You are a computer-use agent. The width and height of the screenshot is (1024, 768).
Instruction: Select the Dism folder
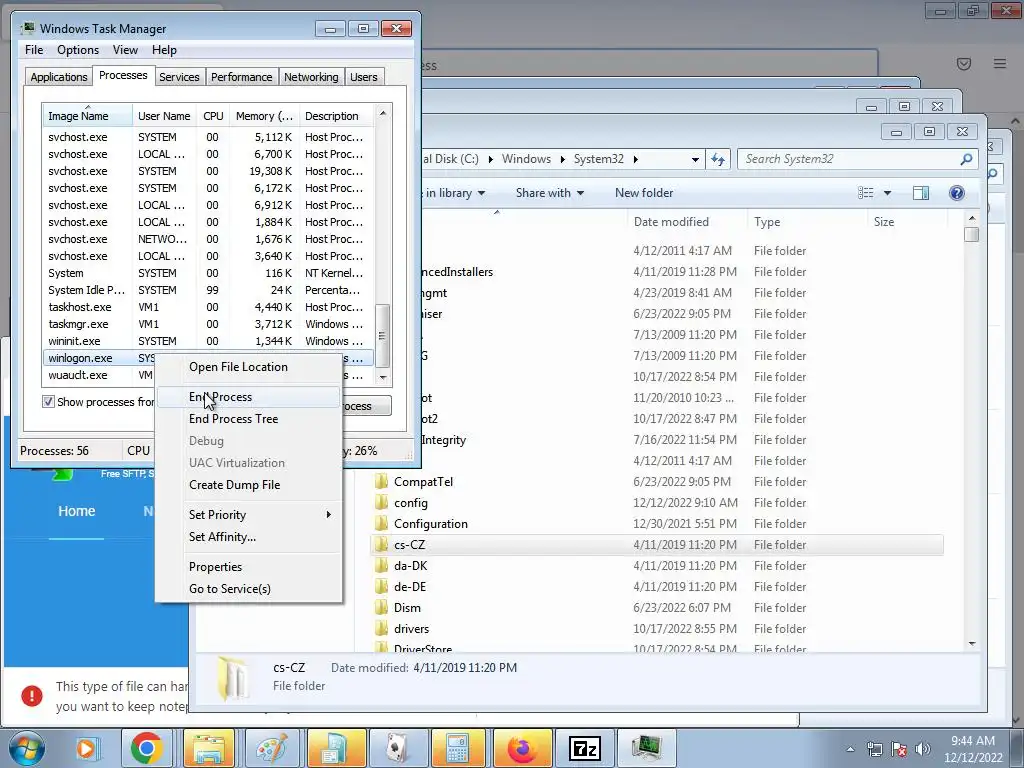pos(407,607)
